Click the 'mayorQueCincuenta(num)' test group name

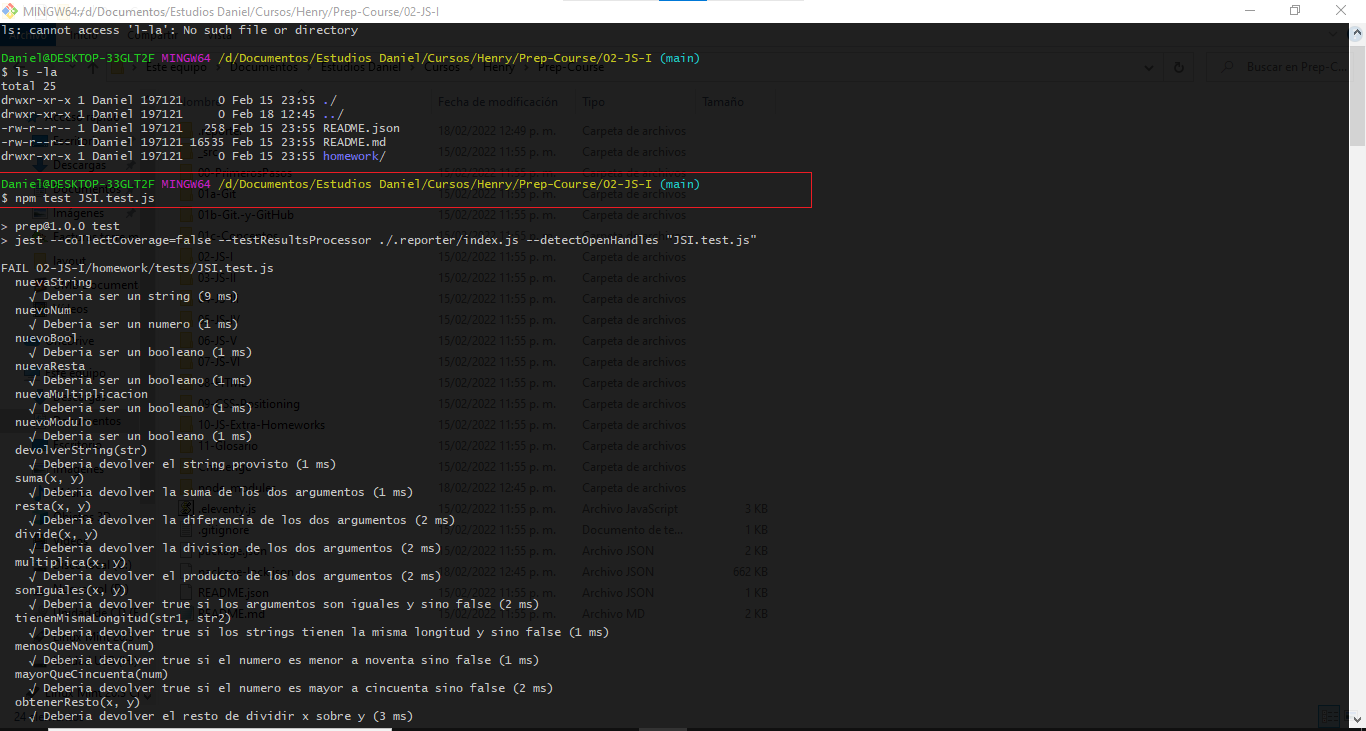(92, 674)
